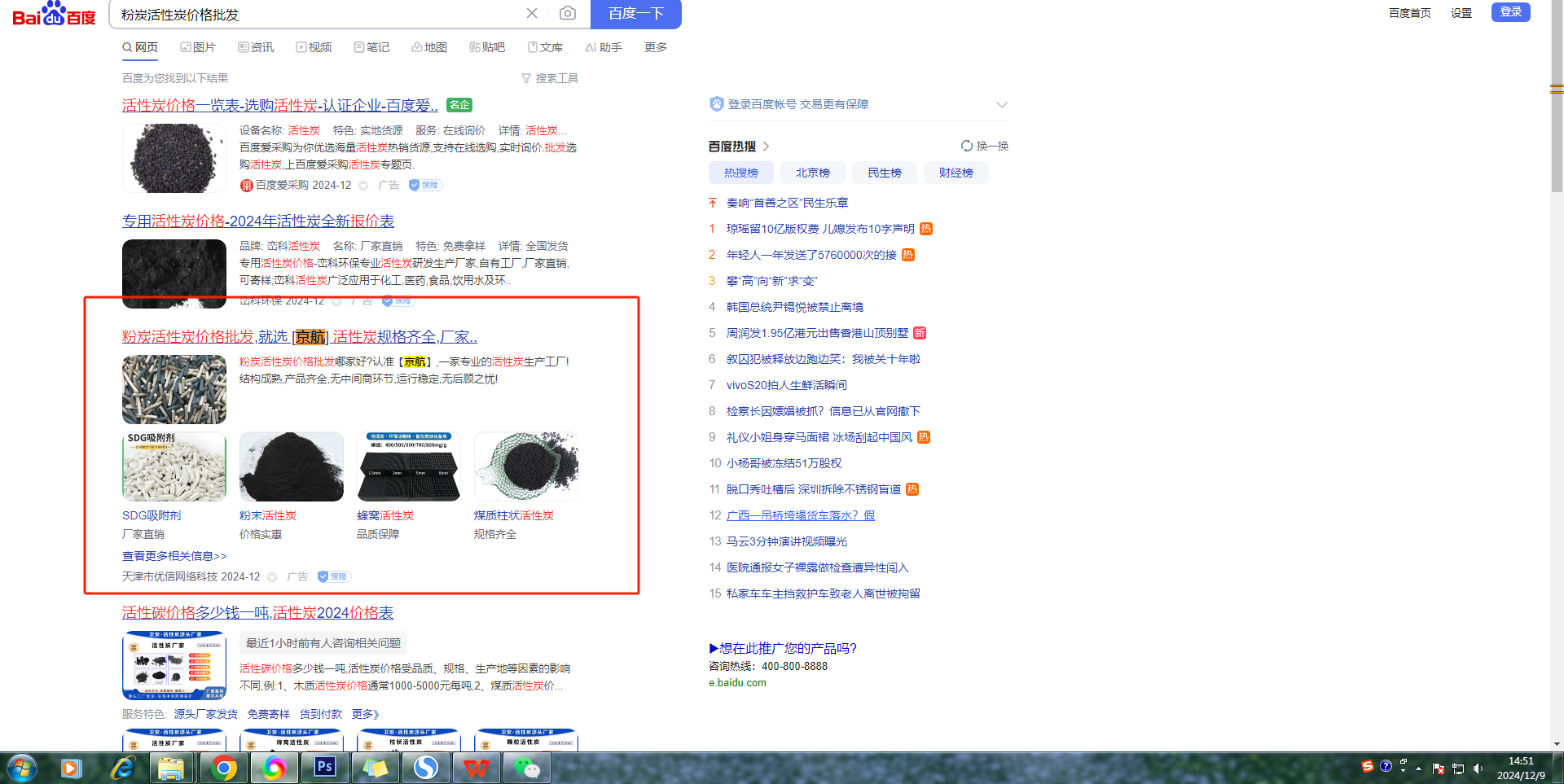
Task: Open the e.baidu.com link
Action: click(x=737, y=683)
